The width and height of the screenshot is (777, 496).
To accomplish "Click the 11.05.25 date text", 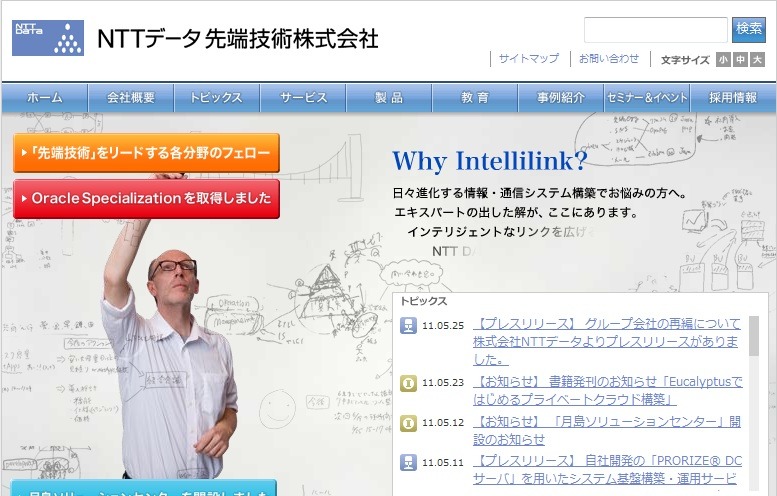I will 443,326.
